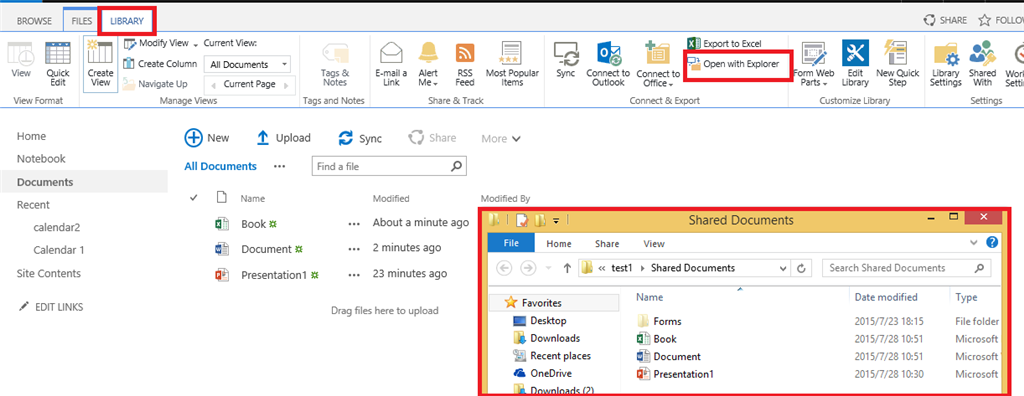The width and height of the screenshot is (1024, 396).
Task: Click the Upload button
Action: pyautogui.click(x=283, y=138)
